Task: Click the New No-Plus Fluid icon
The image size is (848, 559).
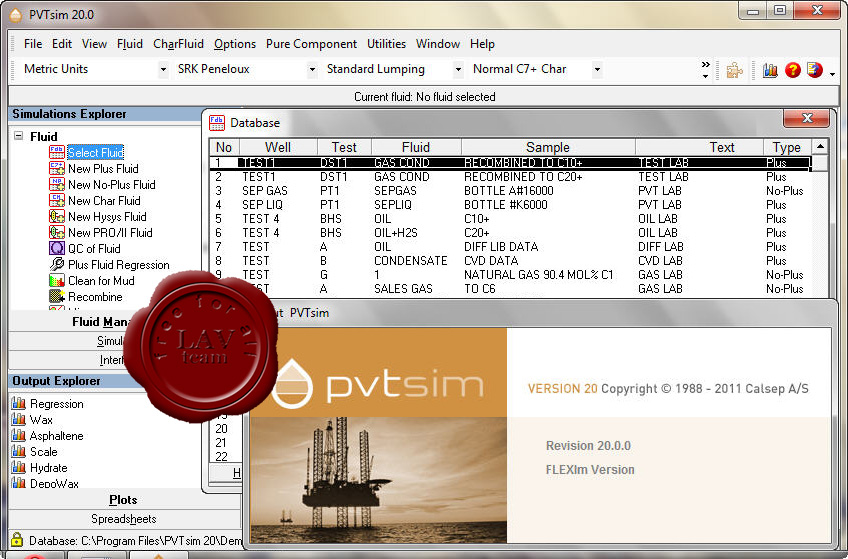Action: point(57,184)
